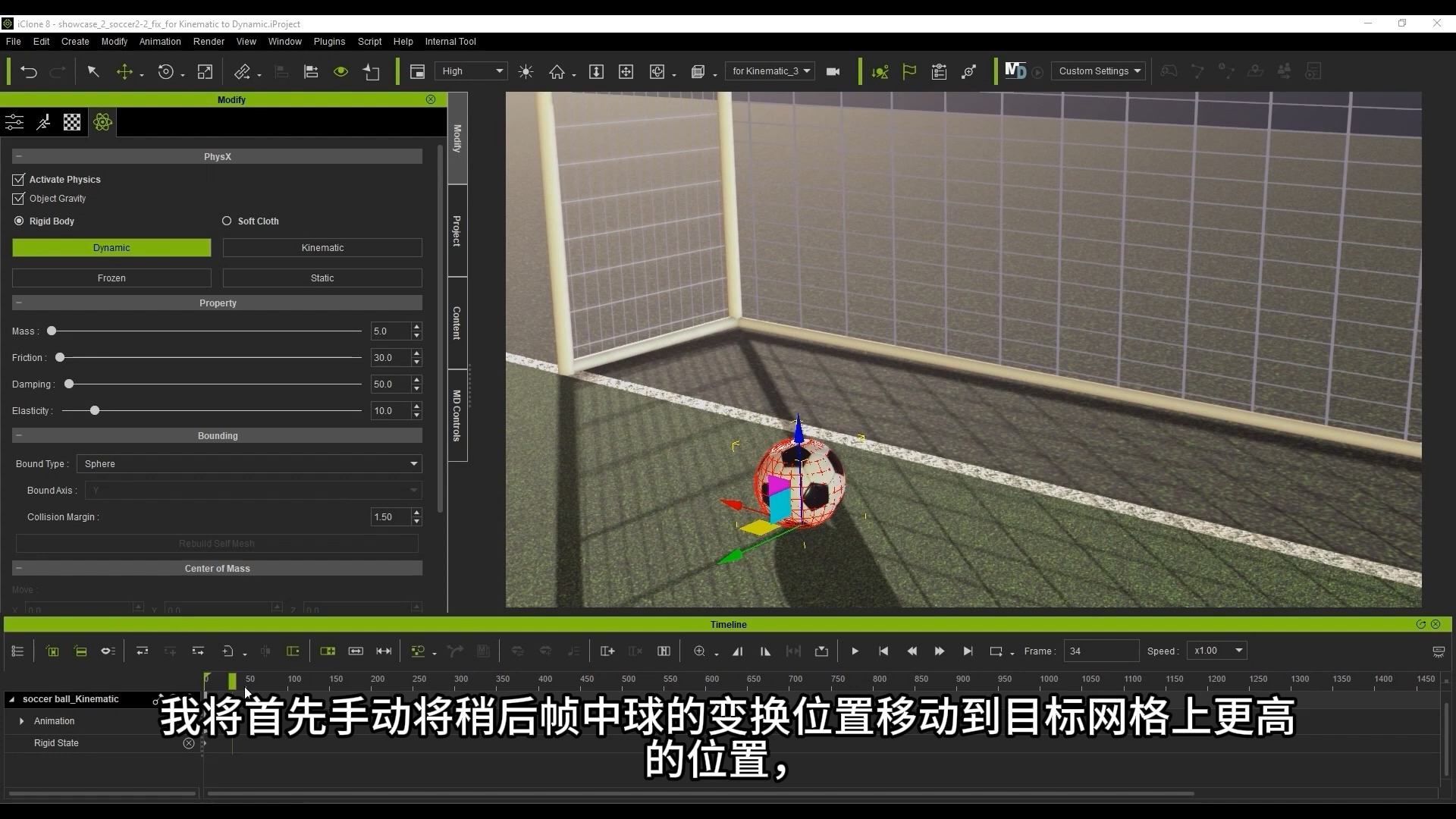Select the Move transform tool
1456x819 pixels.
[124, 71]
